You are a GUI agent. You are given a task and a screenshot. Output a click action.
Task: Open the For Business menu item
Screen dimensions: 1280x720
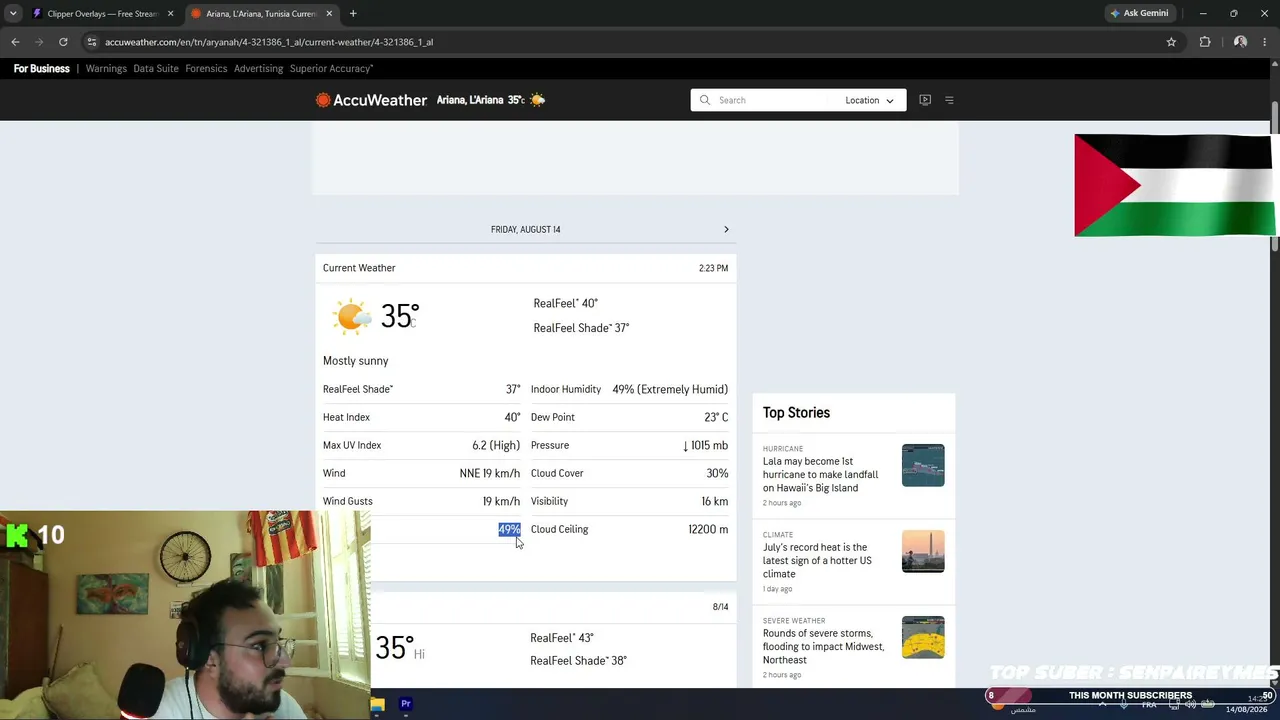42,69
